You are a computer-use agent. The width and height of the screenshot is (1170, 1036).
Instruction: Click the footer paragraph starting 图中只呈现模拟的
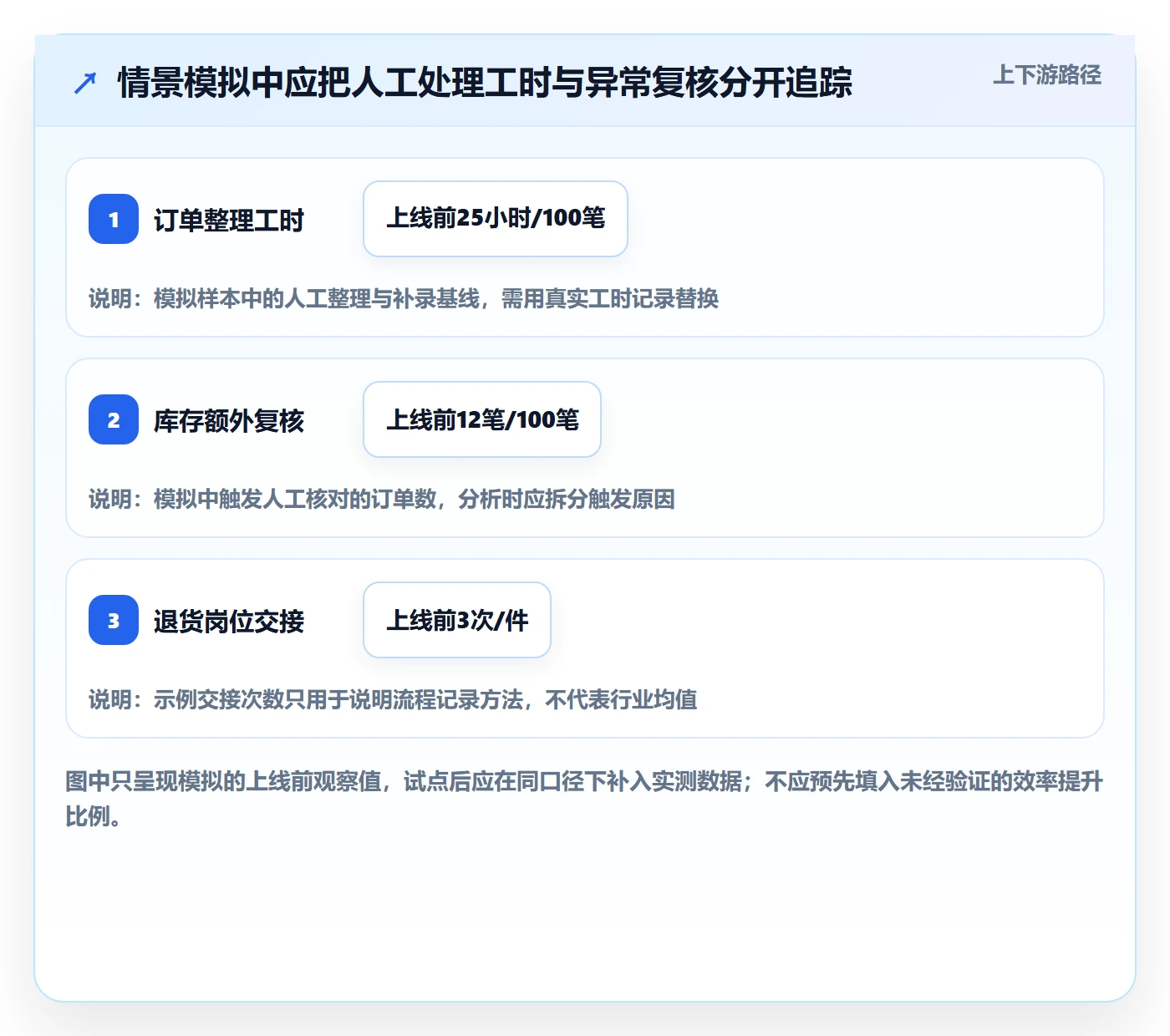584,799
